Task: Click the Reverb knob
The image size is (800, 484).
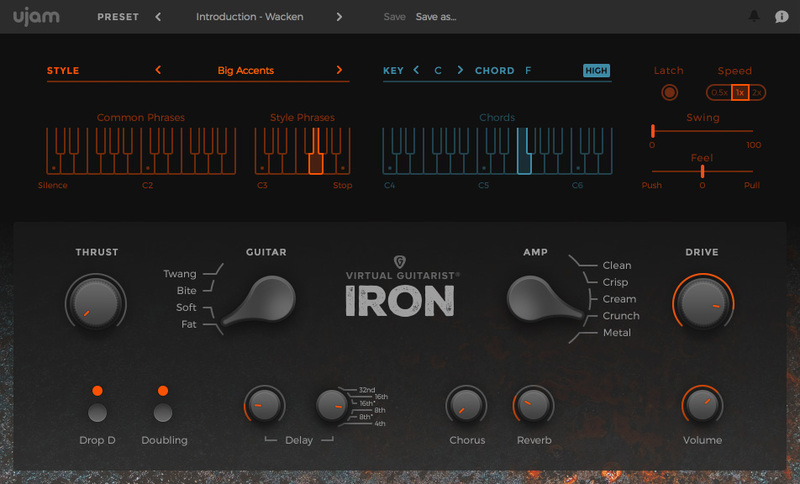Action: [533, 405]
